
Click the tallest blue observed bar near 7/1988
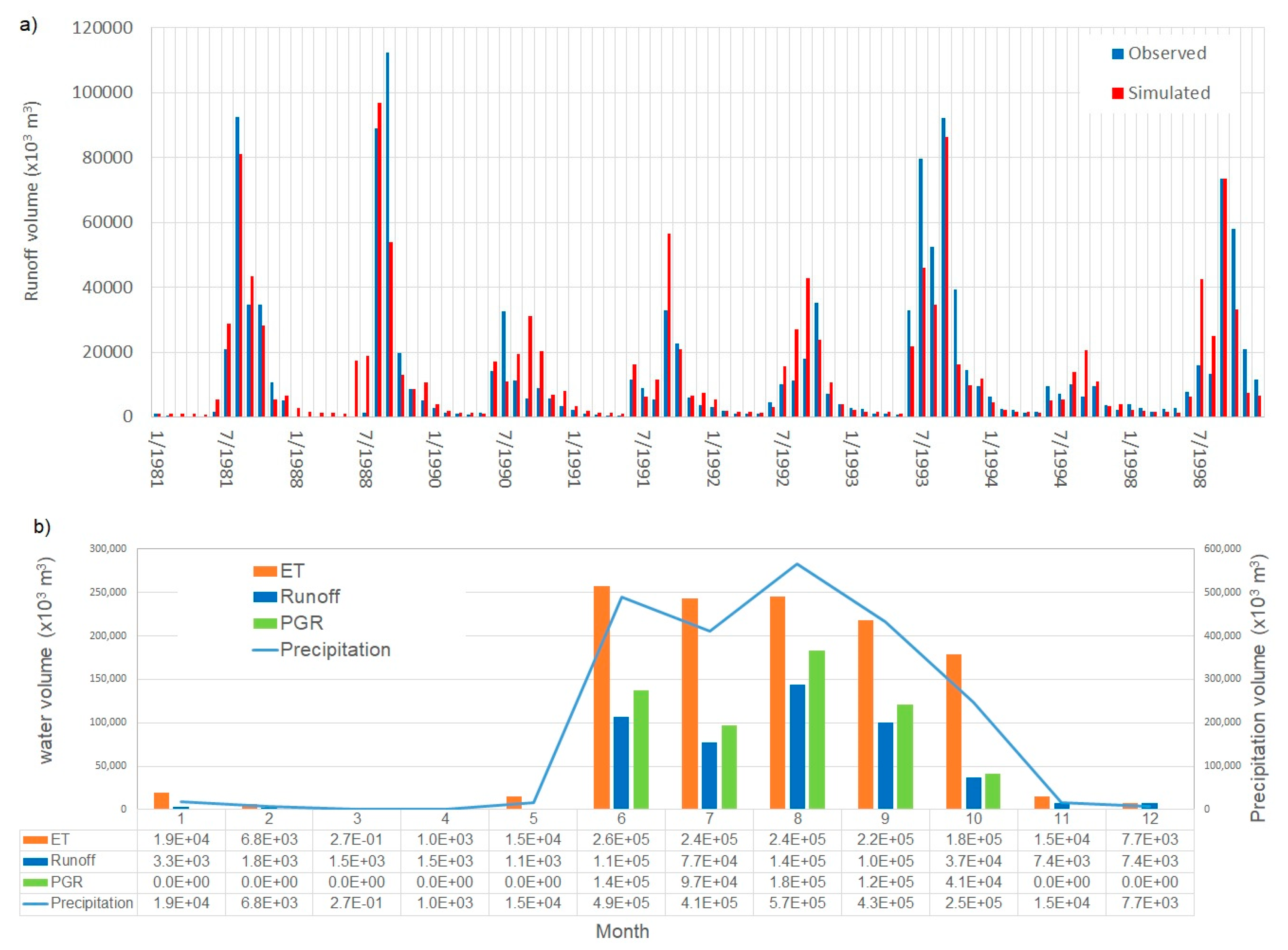pyautogui.click(x=387, y=235)
